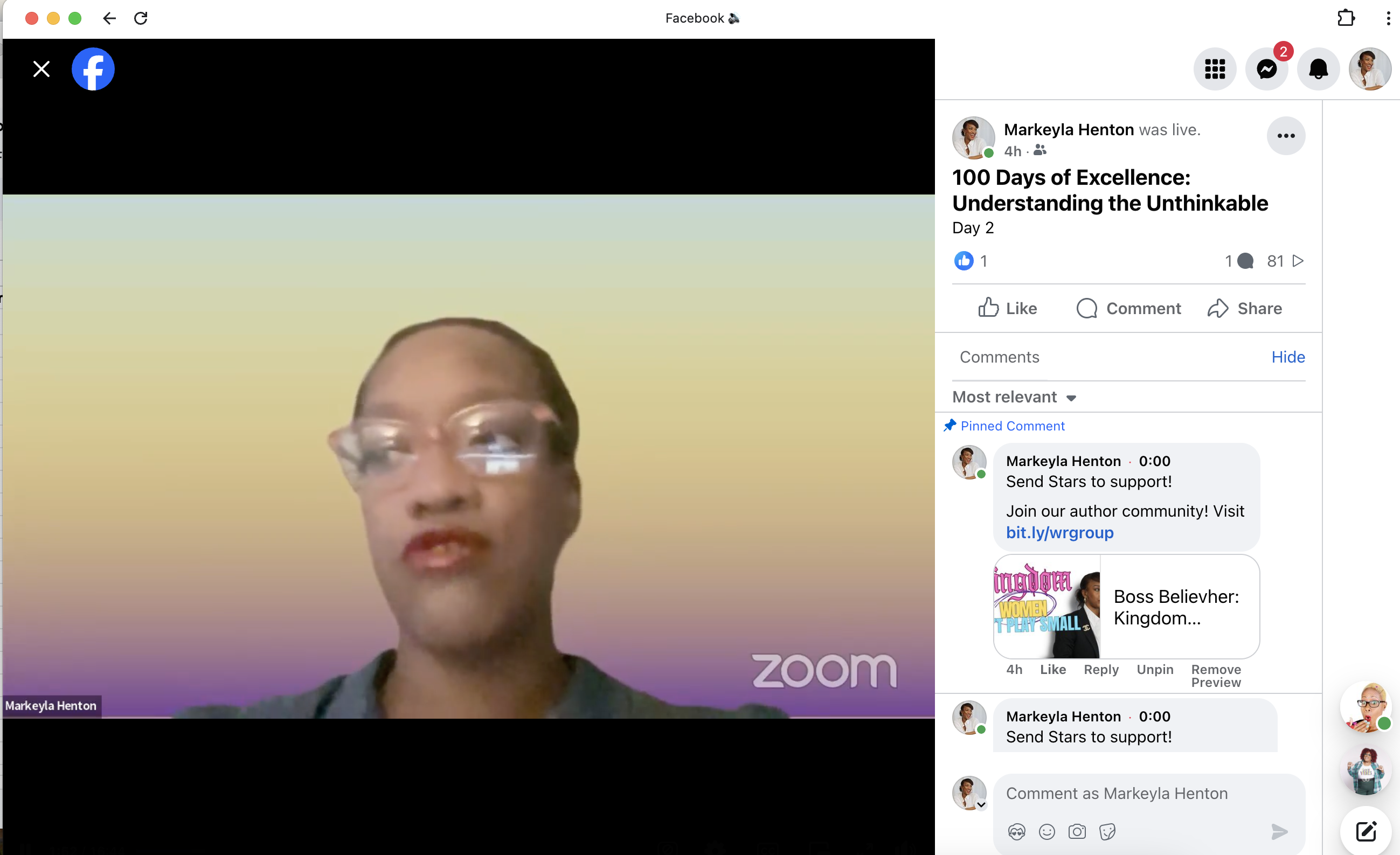Open the avatar sticker icon in comment box

point(1016,832)
